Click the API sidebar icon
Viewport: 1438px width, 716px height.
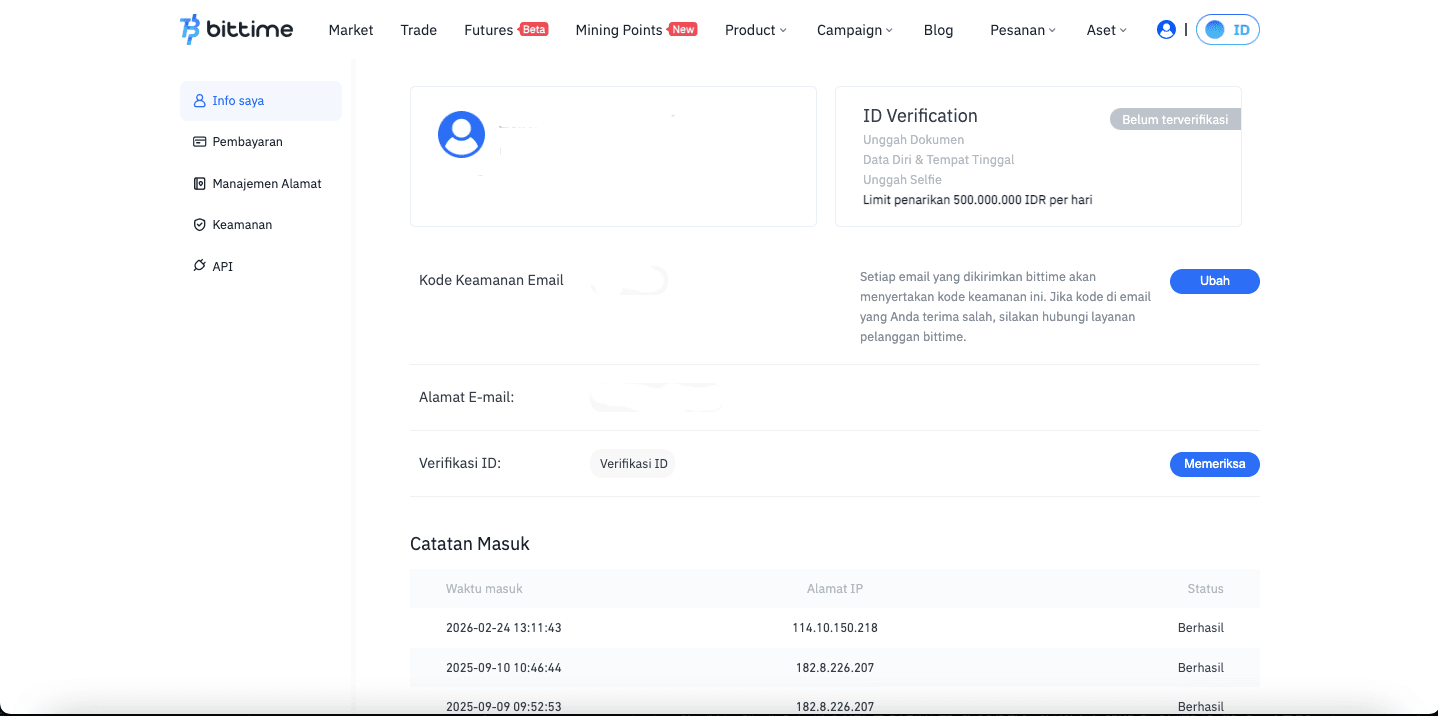pos(199,266)
